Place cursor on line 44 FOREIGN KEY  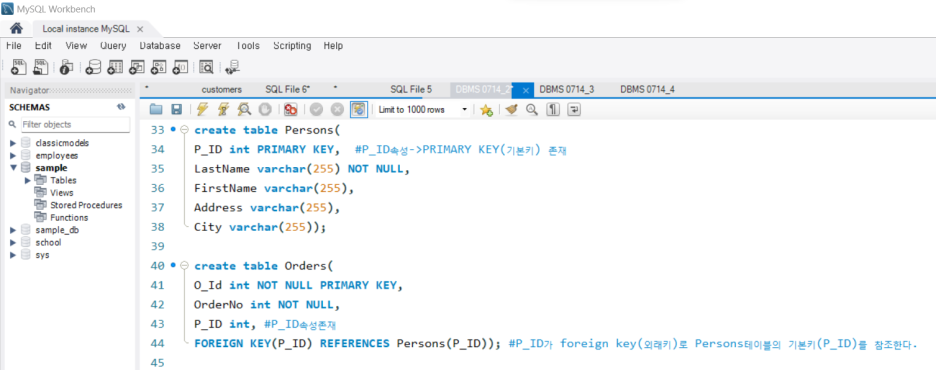(x=231, y=344)
